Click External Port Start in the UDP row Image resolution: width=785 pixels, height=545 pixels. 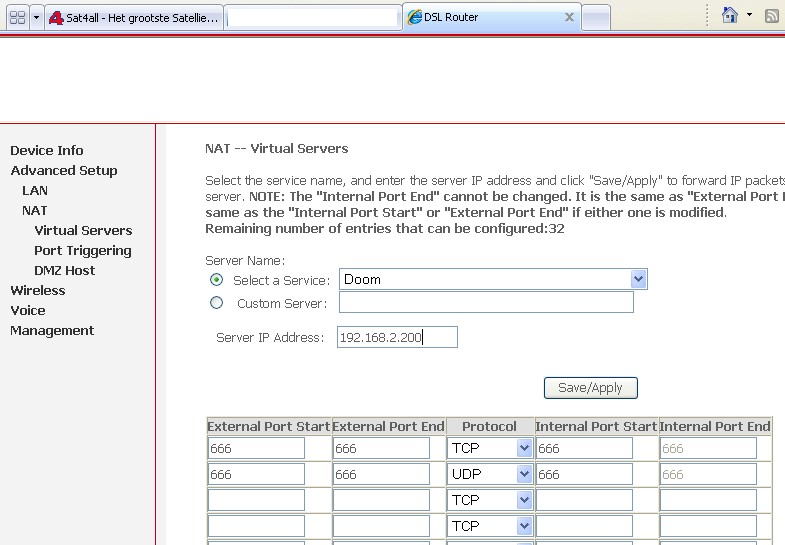256,474
